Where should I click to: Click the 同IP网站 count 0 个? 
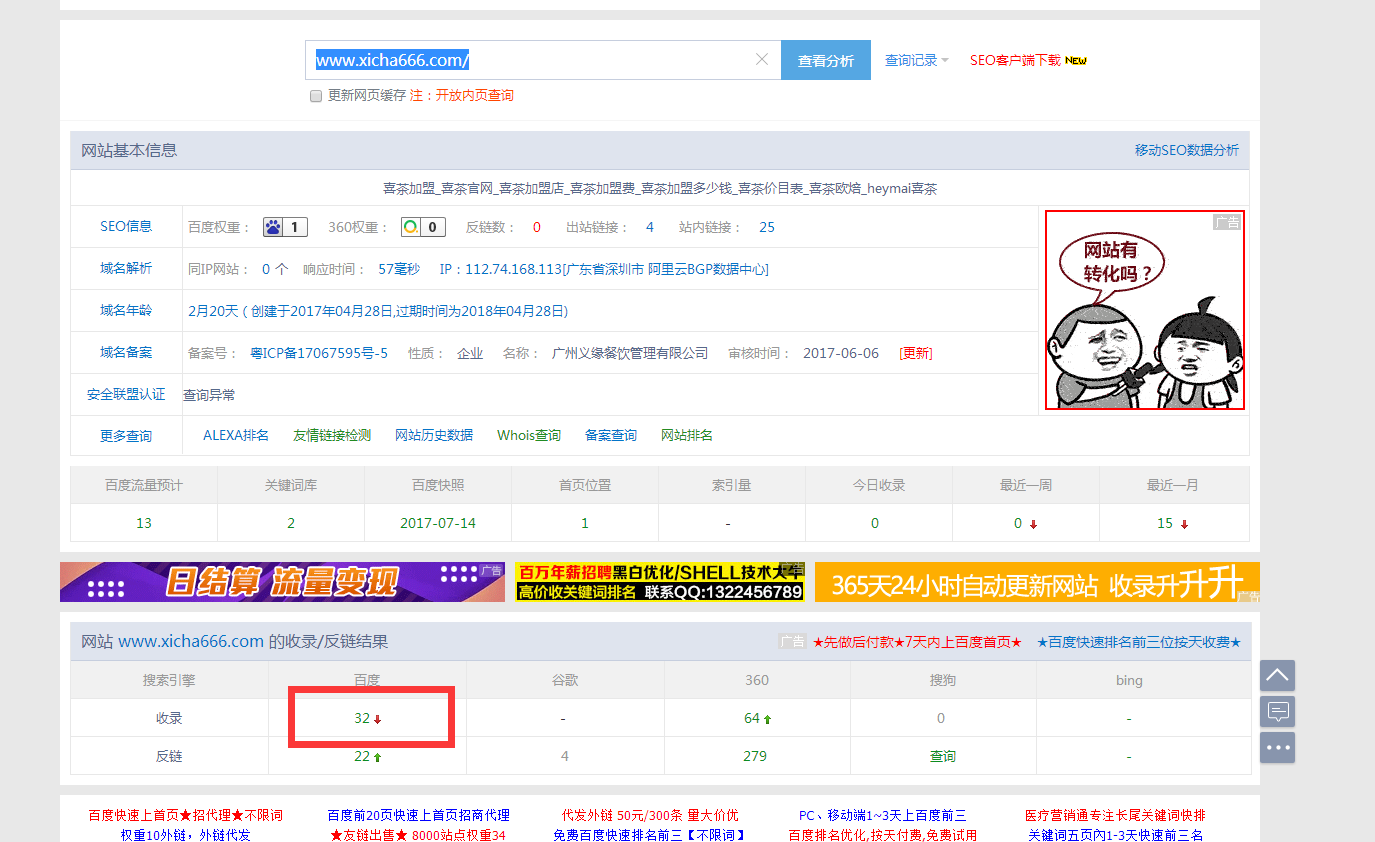275,269
